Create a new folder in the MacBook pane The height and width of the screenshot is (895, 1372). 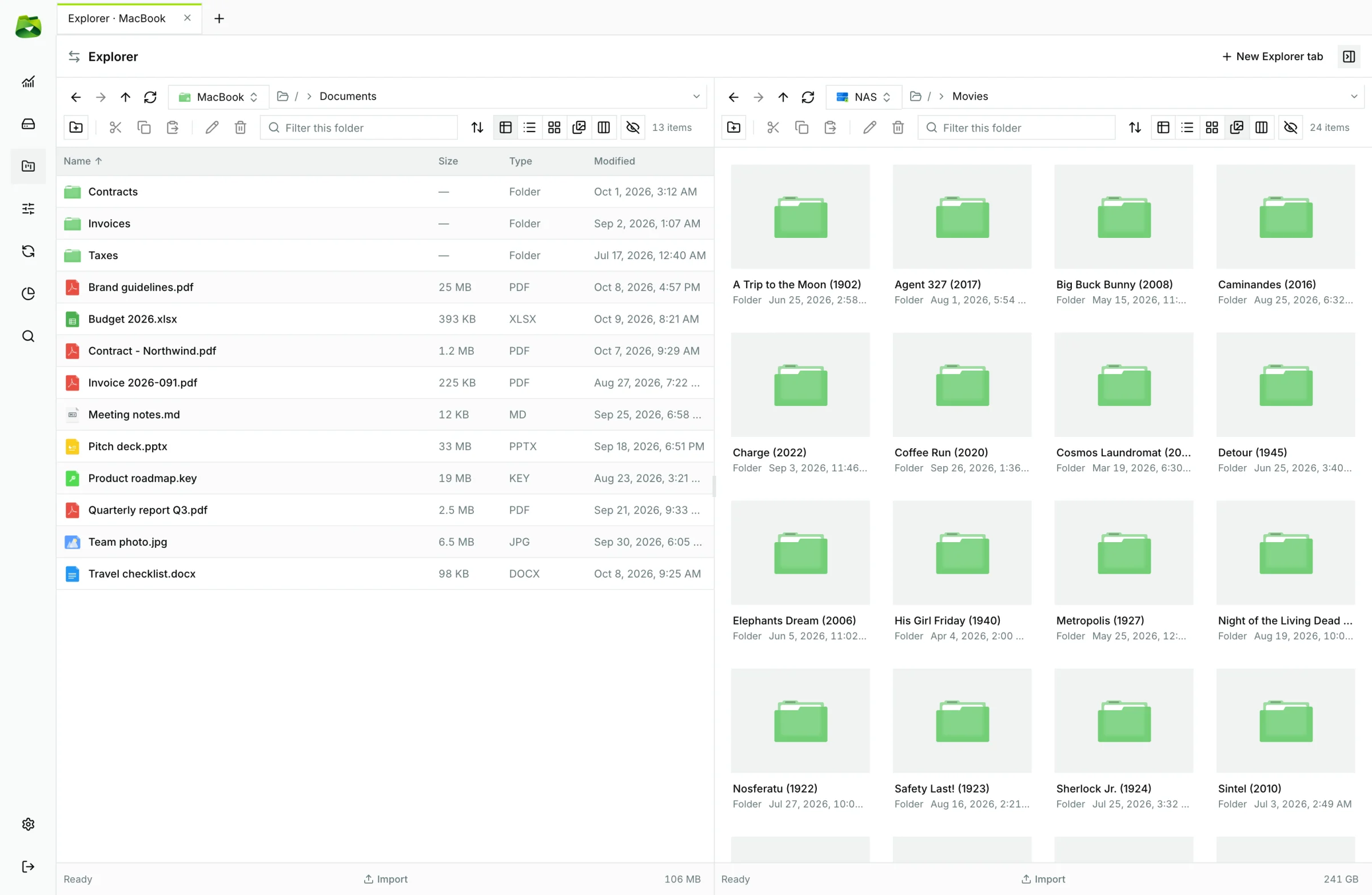[76, 128]
